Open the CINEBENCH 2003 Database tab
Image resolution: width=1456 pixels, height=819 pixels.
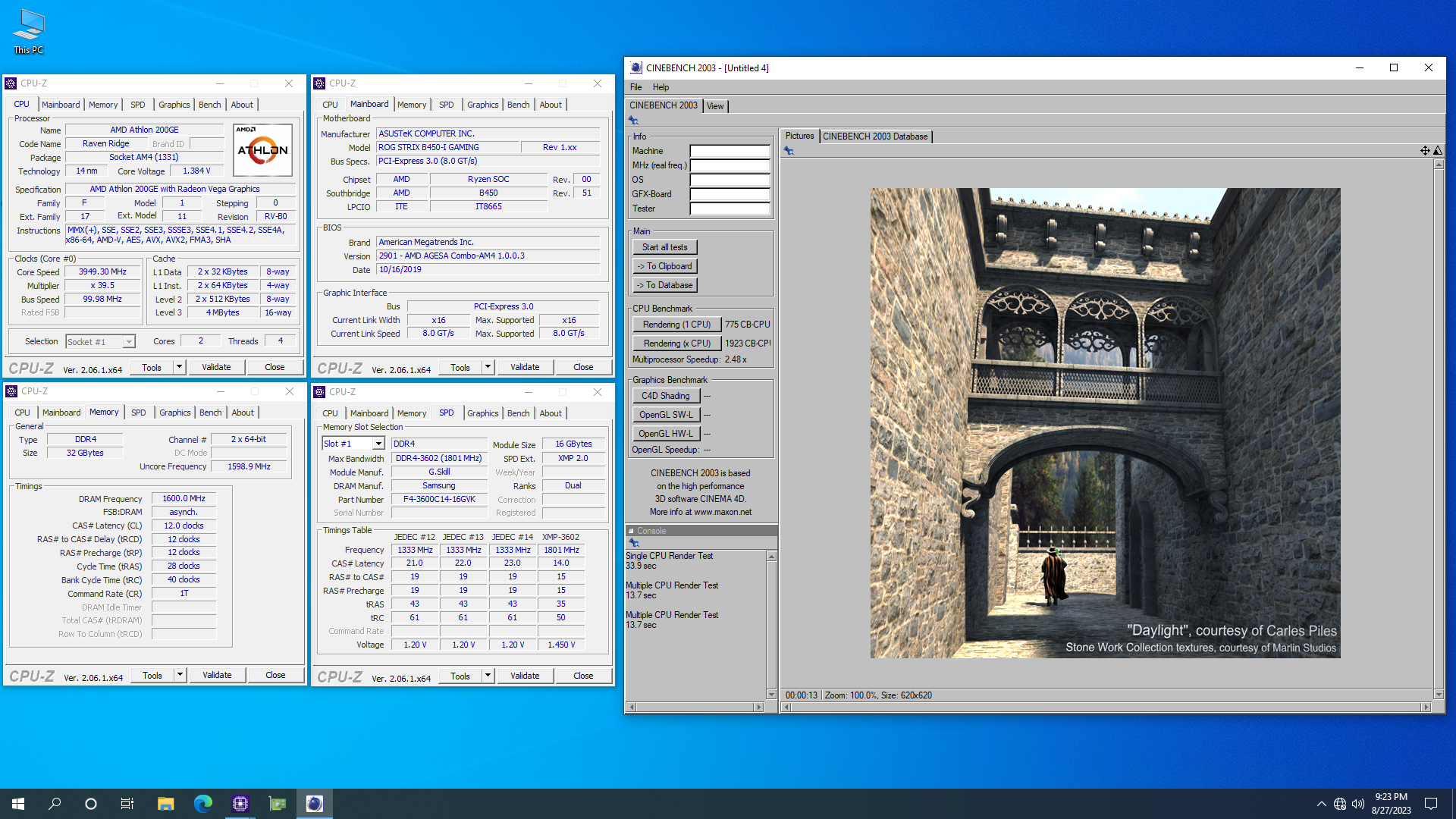(875, 136)
